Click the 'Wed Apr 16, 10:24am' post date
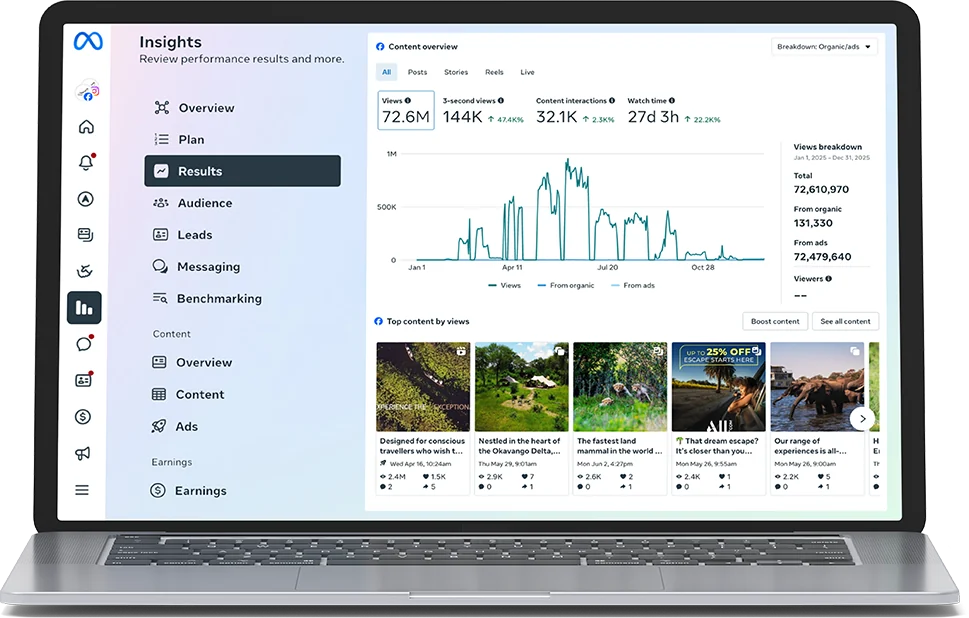This screenshot has width=969, height=618. tap(420, 464)
